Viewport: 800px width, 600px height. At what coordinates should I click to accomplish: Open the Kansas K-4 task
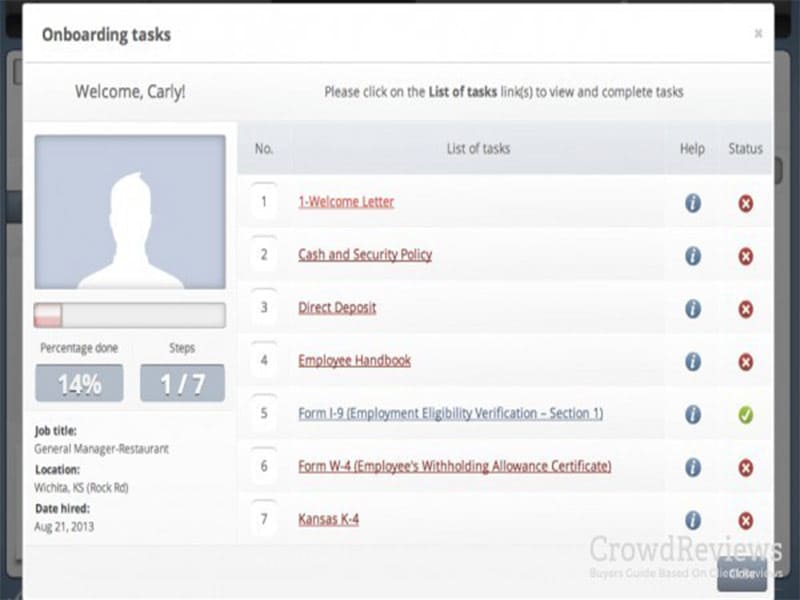328,519
